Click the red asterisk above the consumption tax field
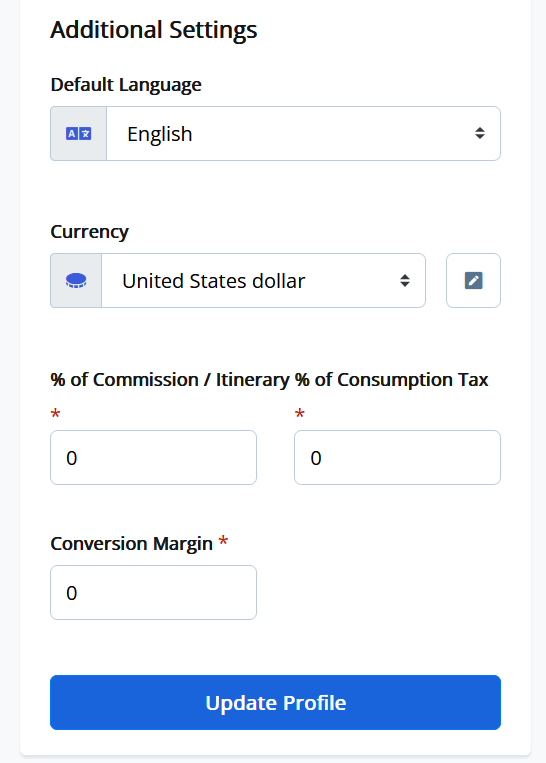The width and height of the screenshot is (546, 763). 300,414
